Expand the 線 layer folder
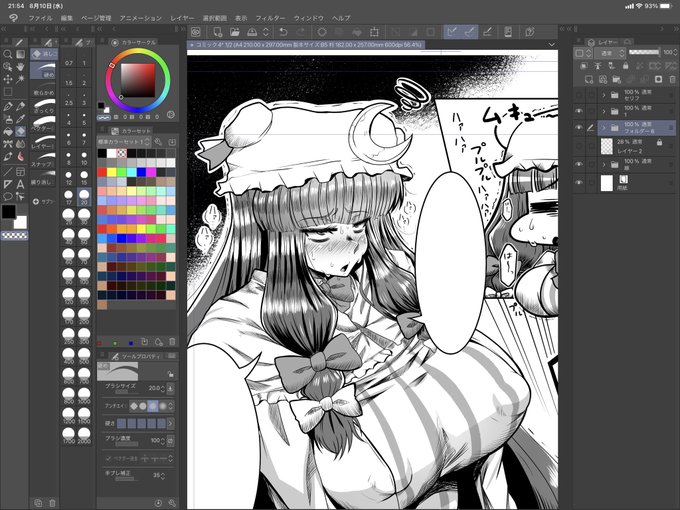Image resolution: width=680 pixels, height=510 pixels. coord(604,164)
